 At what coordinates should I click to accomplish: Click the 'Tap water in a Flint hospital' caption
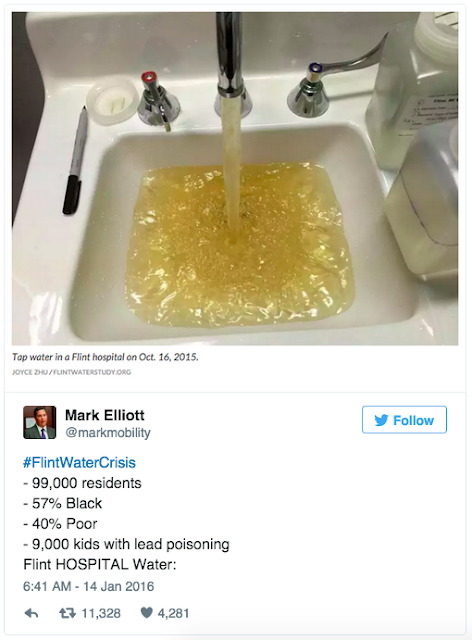pyautogui.click(x=105, y=357)
